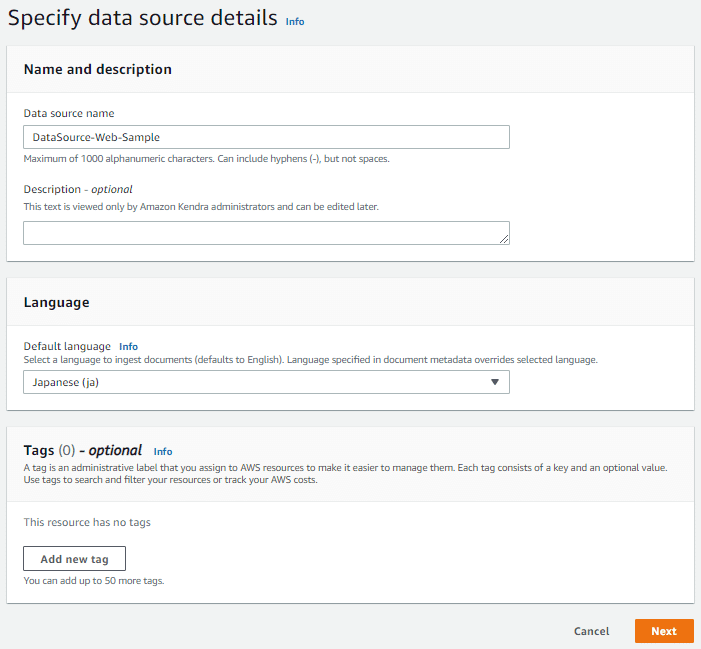Image resolution: width=701 pixels, height=649 pixels.
Task: Click the Add new tag button
Action: coord(74,558)
